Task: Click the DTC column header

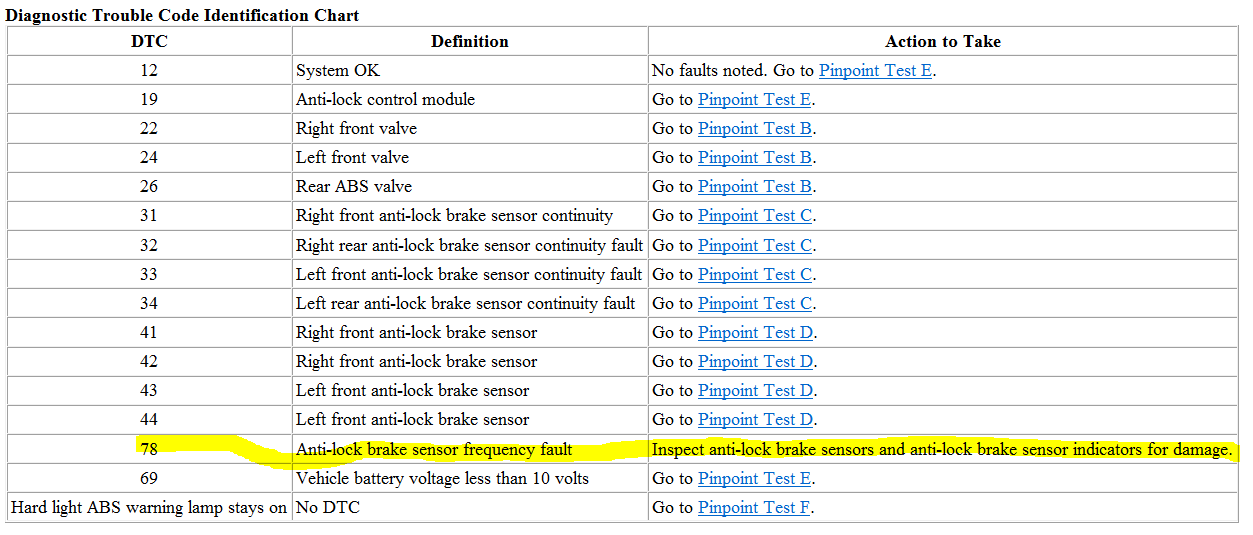Action: (149, 41)
